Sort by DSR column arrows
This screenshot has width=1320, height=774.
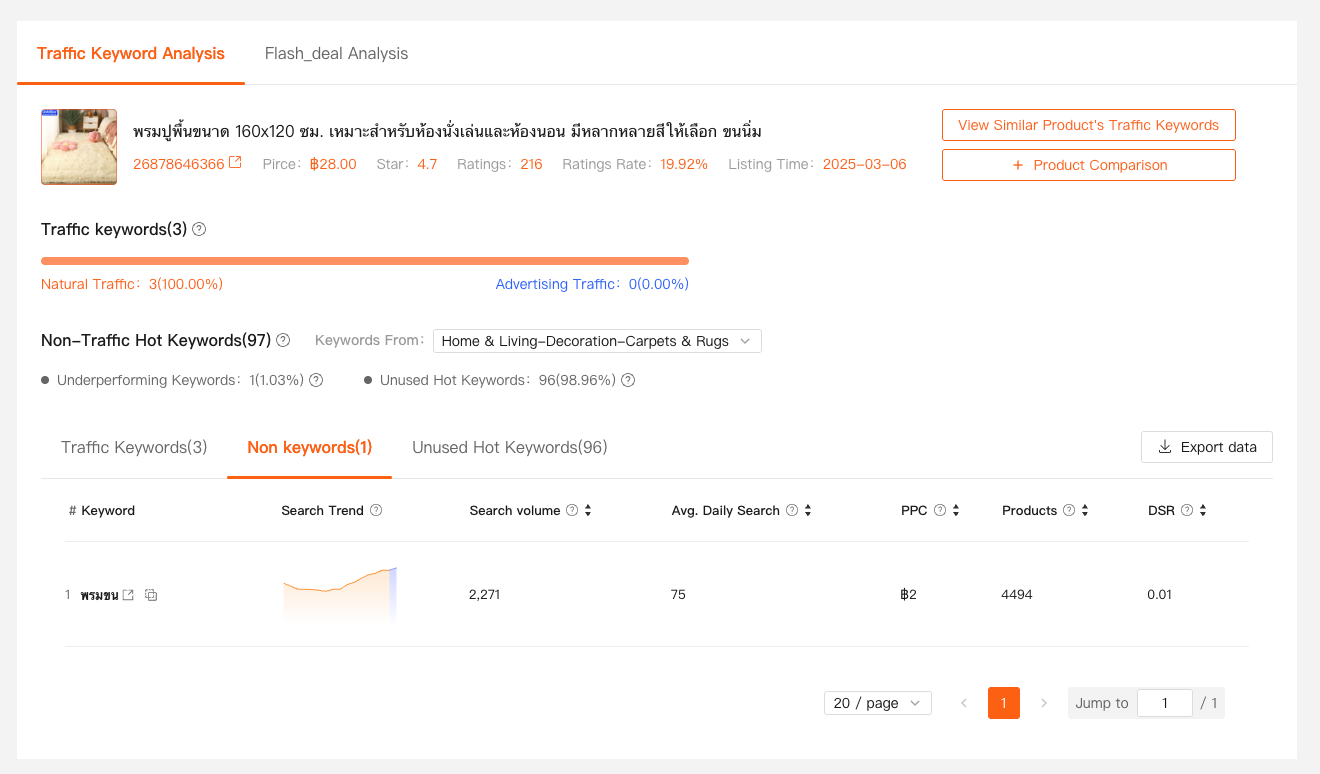pos(1203,510)
